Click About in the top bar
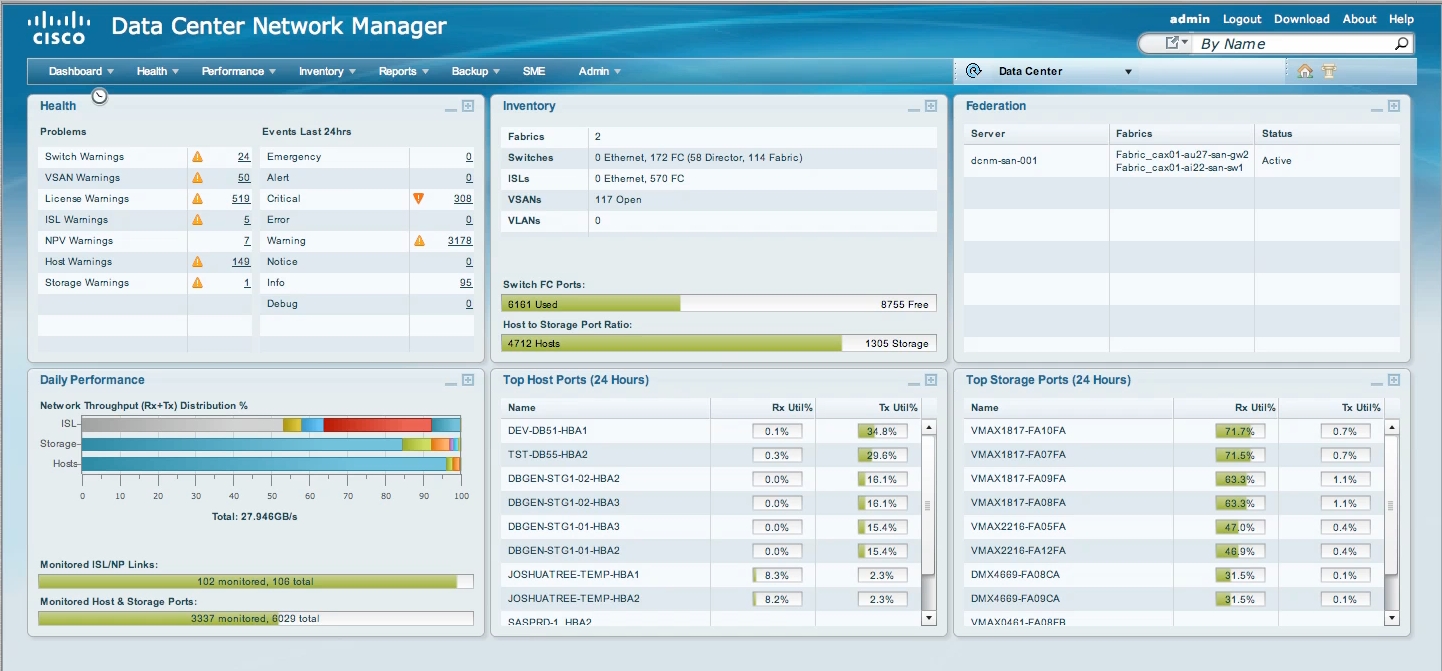This screenshot has width=1442, height=671. (x=1359, y=19)
